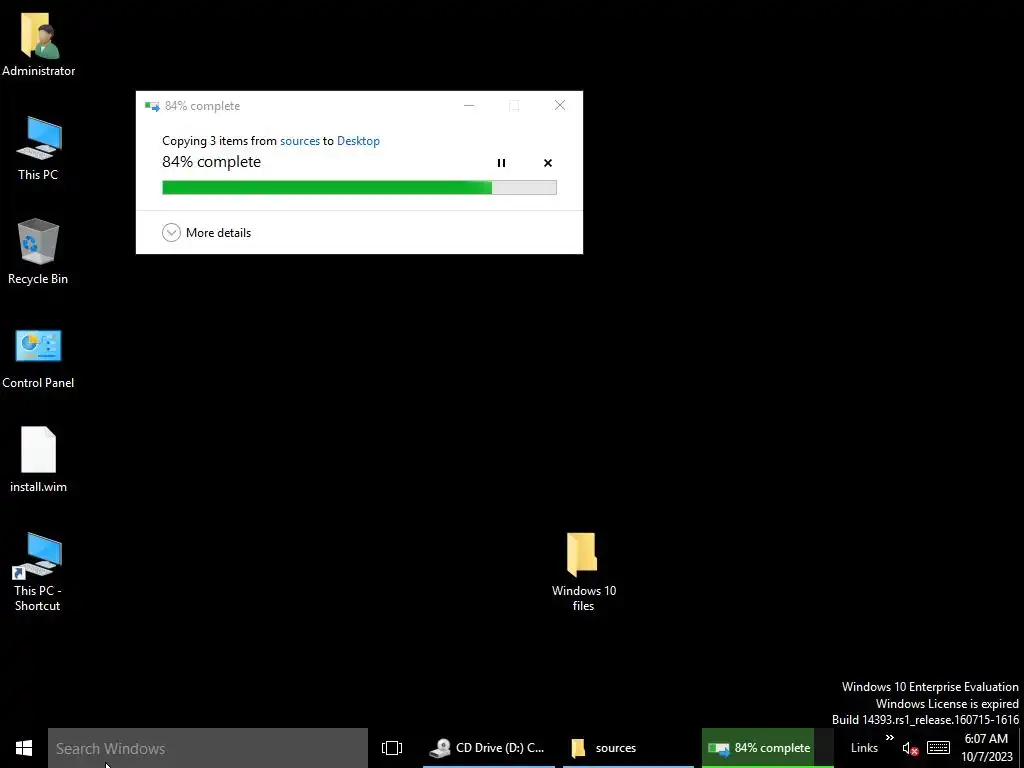Pause the file copy operation

tap(502, 163)
